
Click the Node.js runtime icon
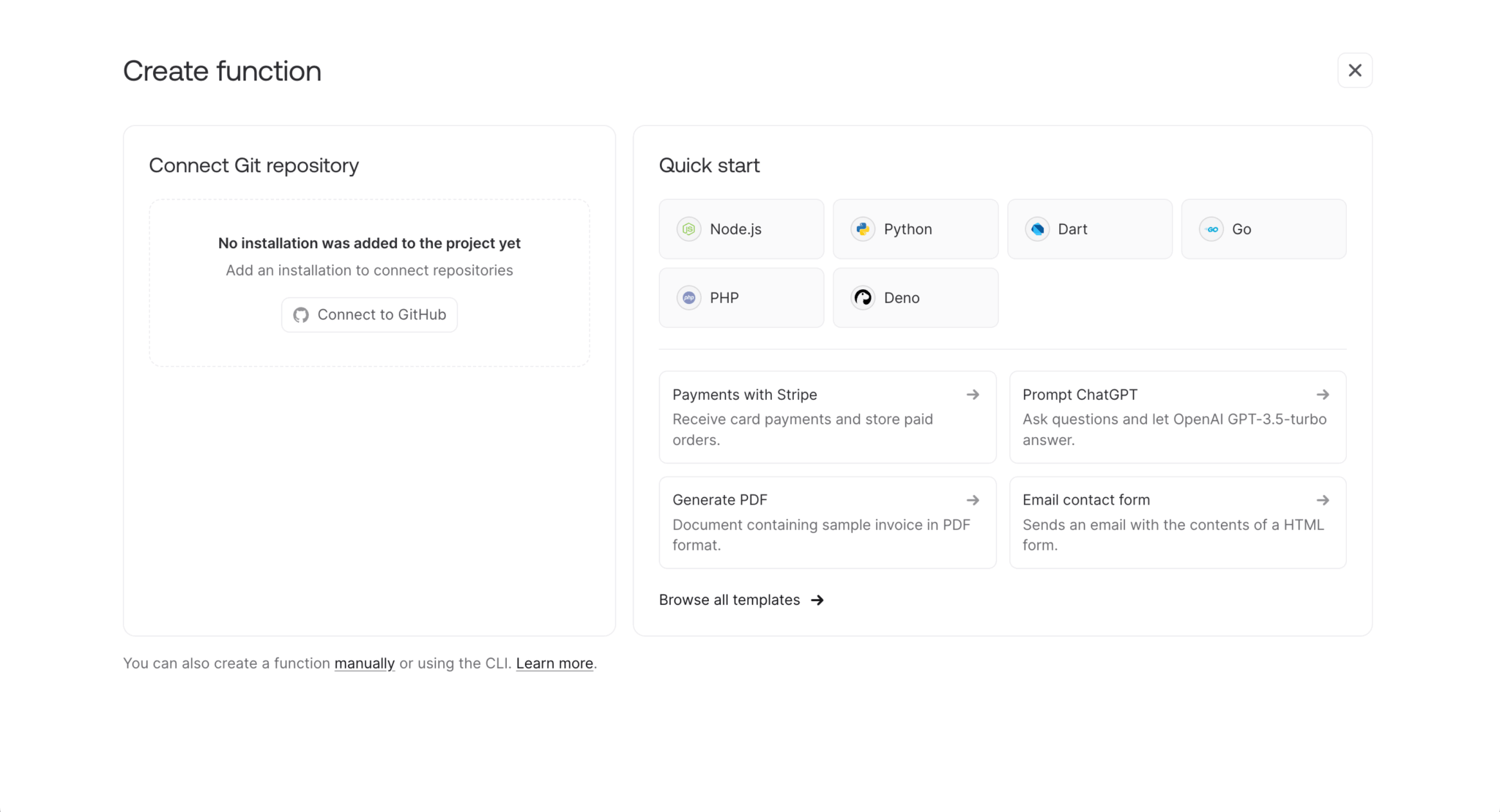click(688, 229)
